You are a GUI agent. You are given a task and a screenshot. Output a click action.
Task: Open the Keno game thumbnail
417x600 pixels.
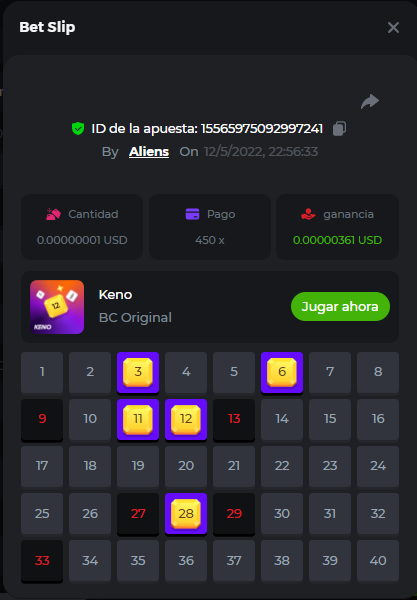click(57, 307)
